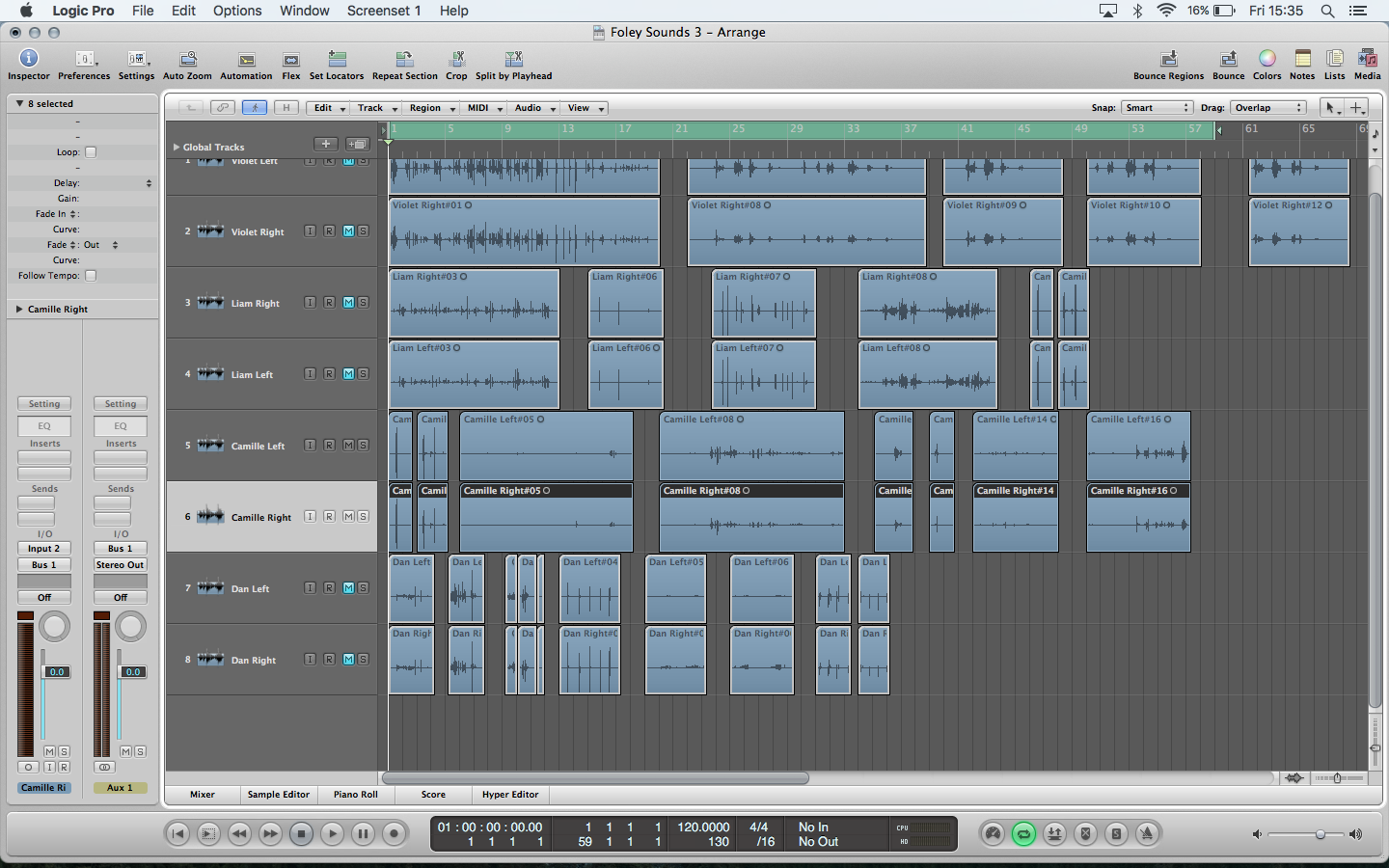This screenshot has width=1389, height=868.
Task: Switch to the Sample Editor tab
Action: (x=279, y=795)
